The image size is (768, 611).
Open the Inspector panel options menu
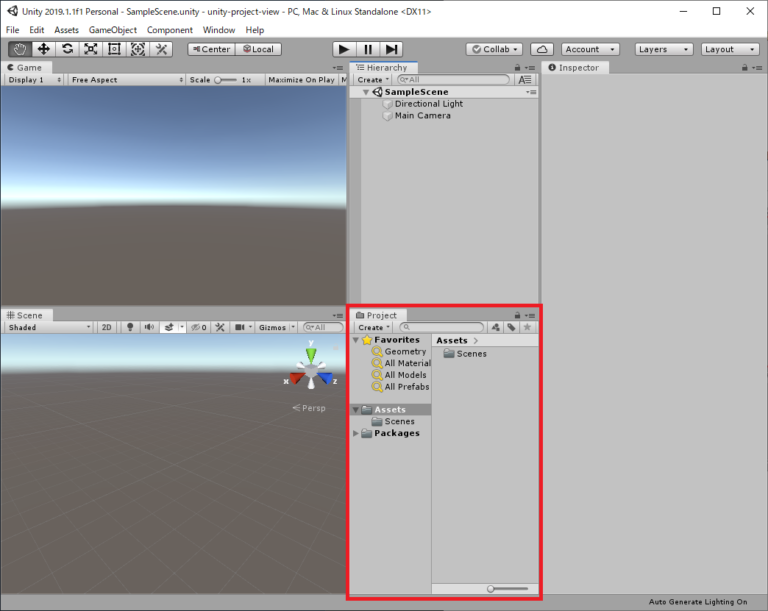pyautogui.click(x=757, y=68)
